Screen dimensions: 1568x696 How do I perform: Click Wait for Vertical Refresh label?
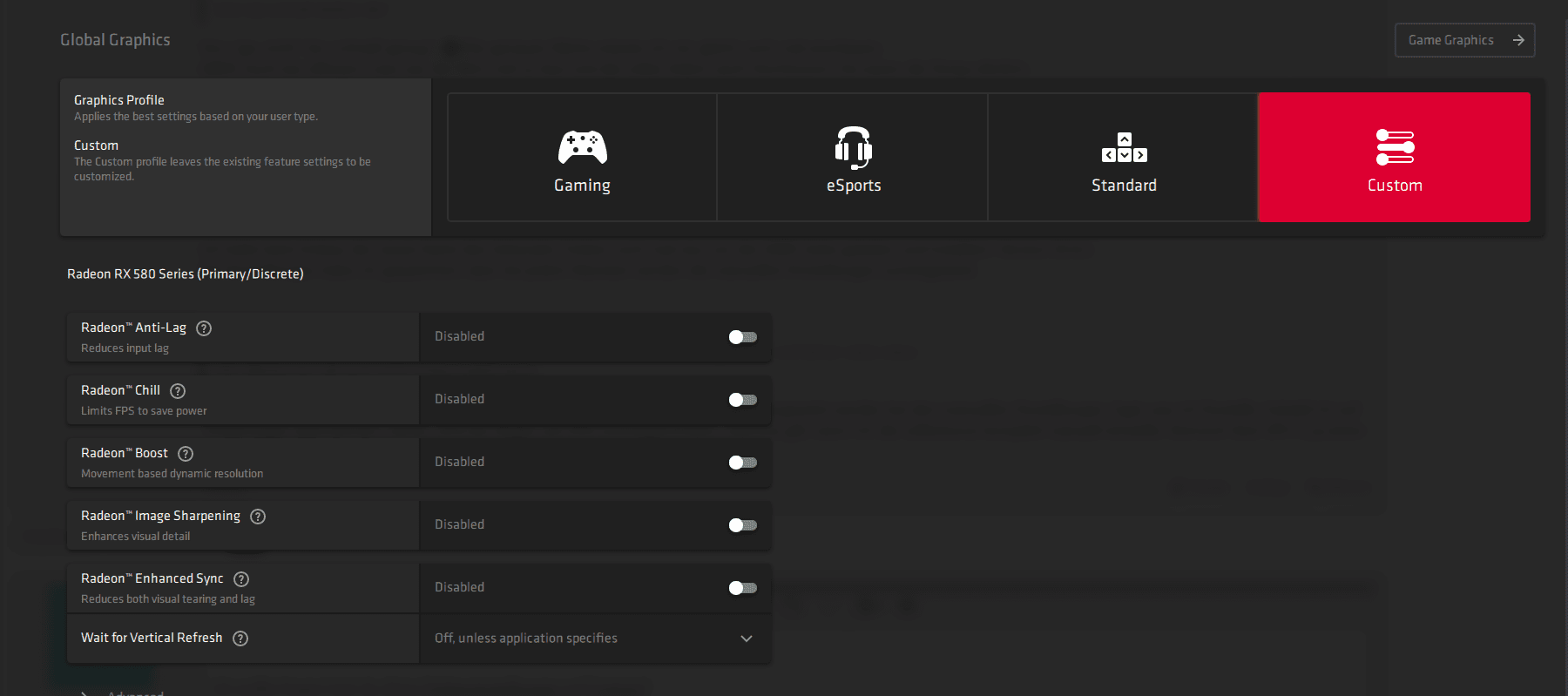(x=152, y=638)
